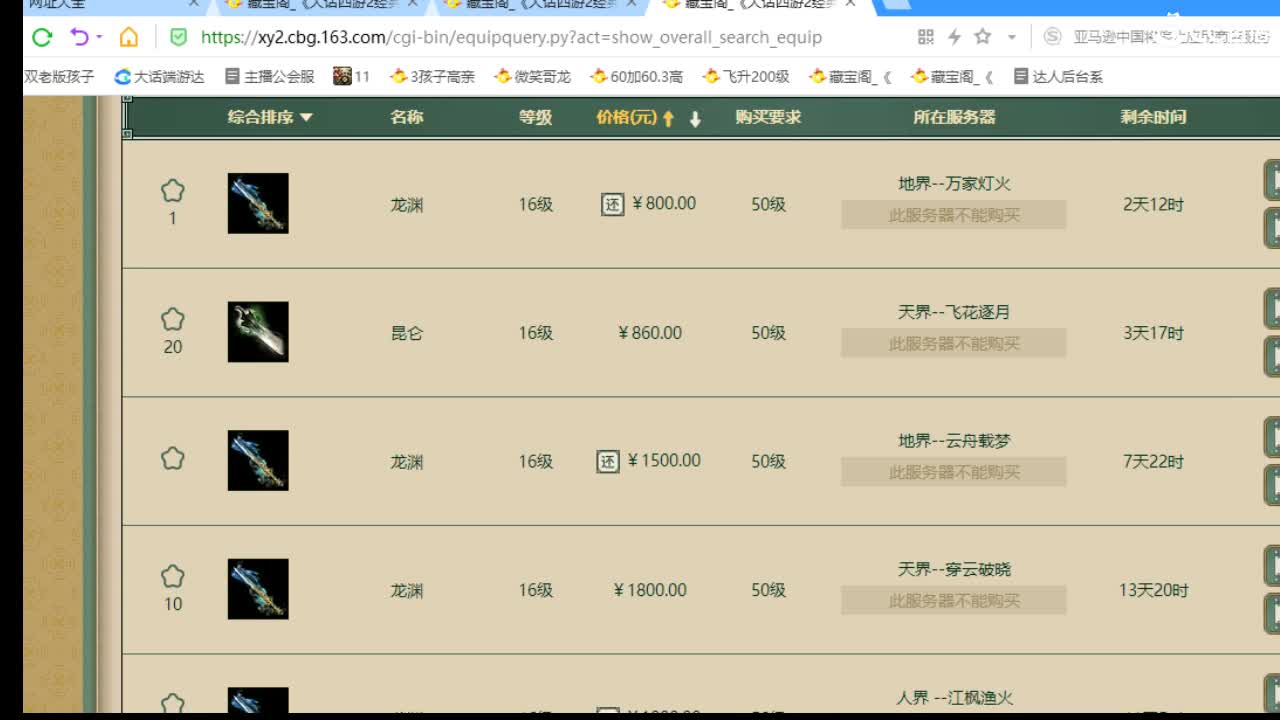Image resolution: width=1280 pixels, height=720 pixels.
Task: Click the browser refresh icon
Action: [x=42, y=38]
